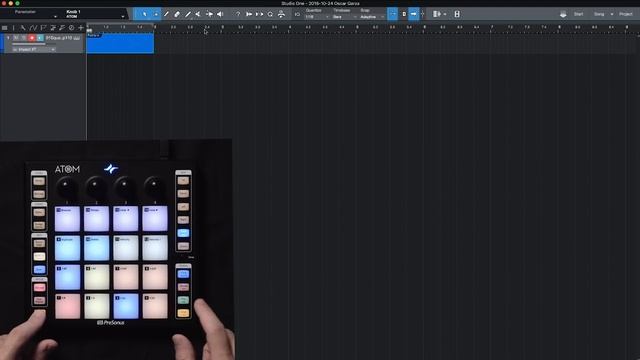Minimize the window with yellow button

pyautogui.click(x=11, y=3)
